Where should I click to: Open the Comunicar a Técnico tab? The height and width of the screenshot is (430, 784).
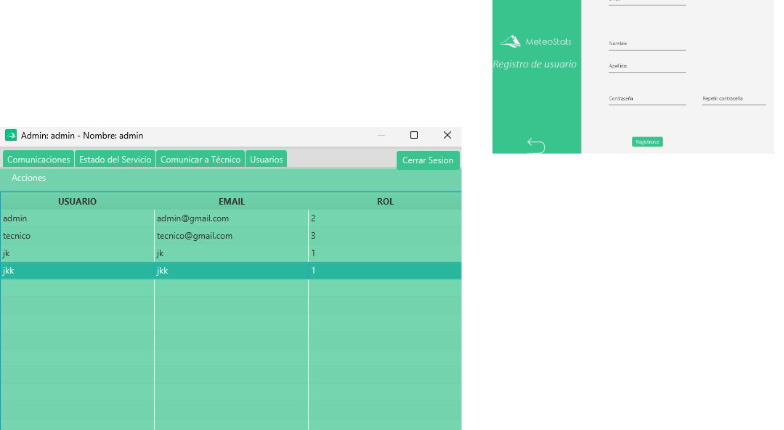click(x=200, y=160)
